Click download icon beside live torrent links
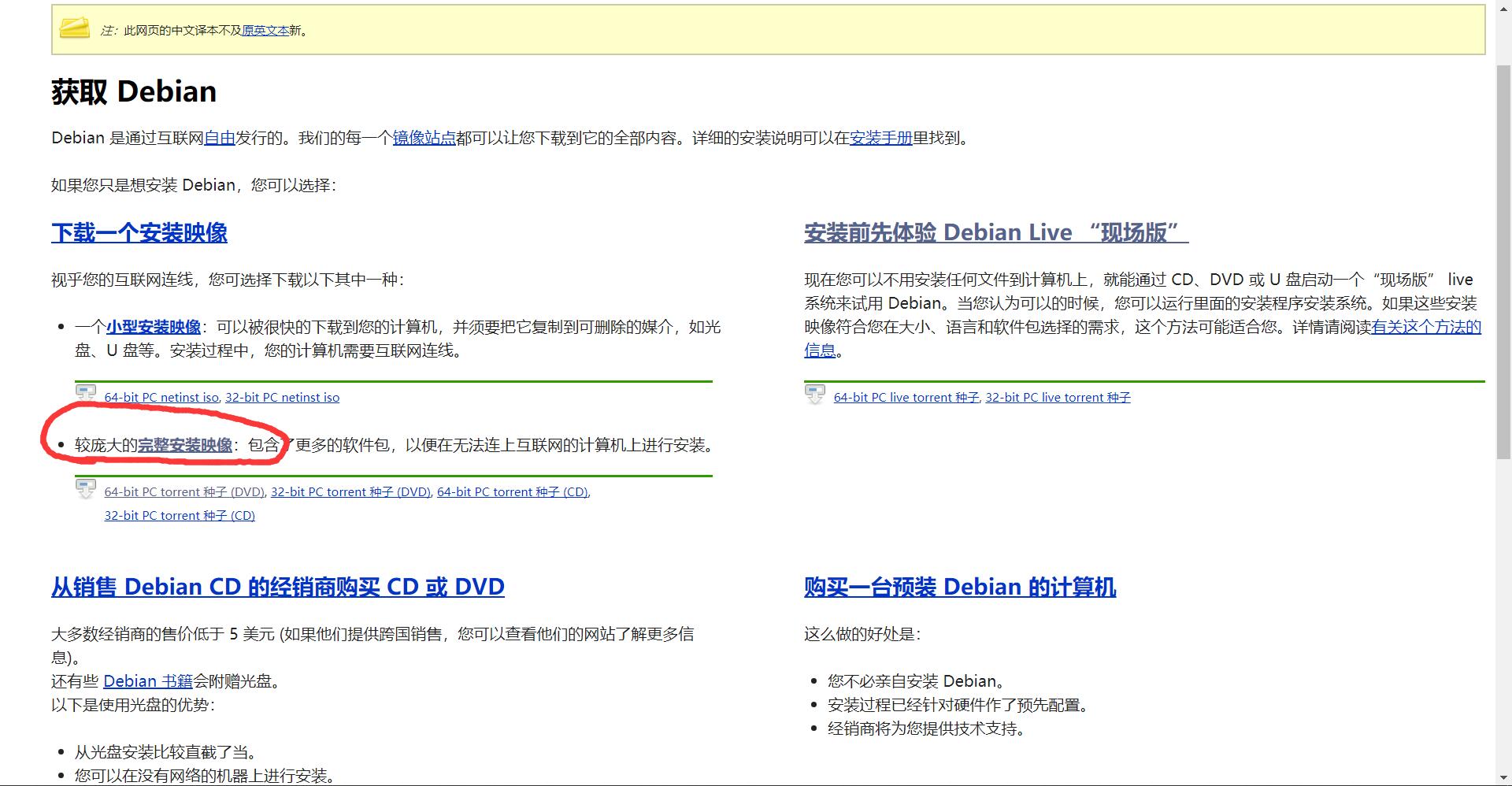This screenshot has height=786, width=1512. pyautogui.click(x=815, y=393)
